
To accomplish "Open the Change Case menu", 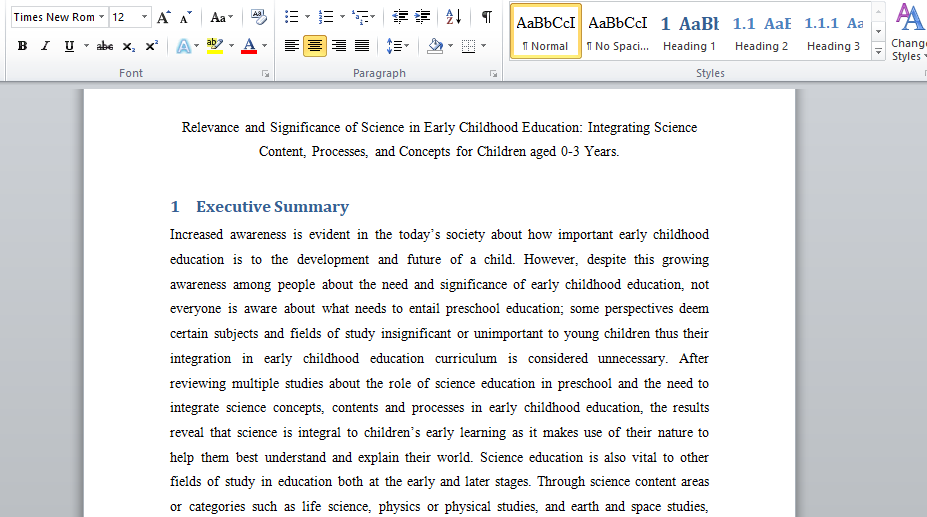I will pos(222,17).
